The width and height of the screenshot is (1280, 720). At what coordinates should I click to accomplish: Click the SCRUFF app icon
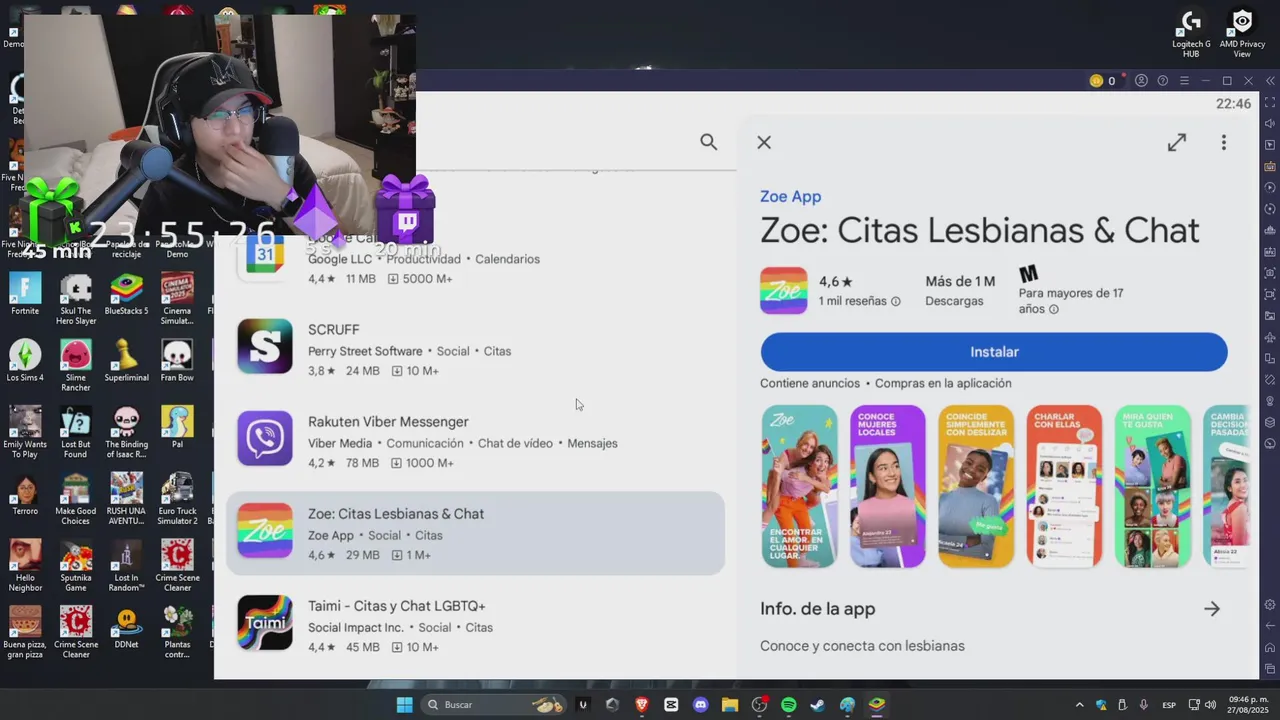pyautogui.click(x=265, y=346)
